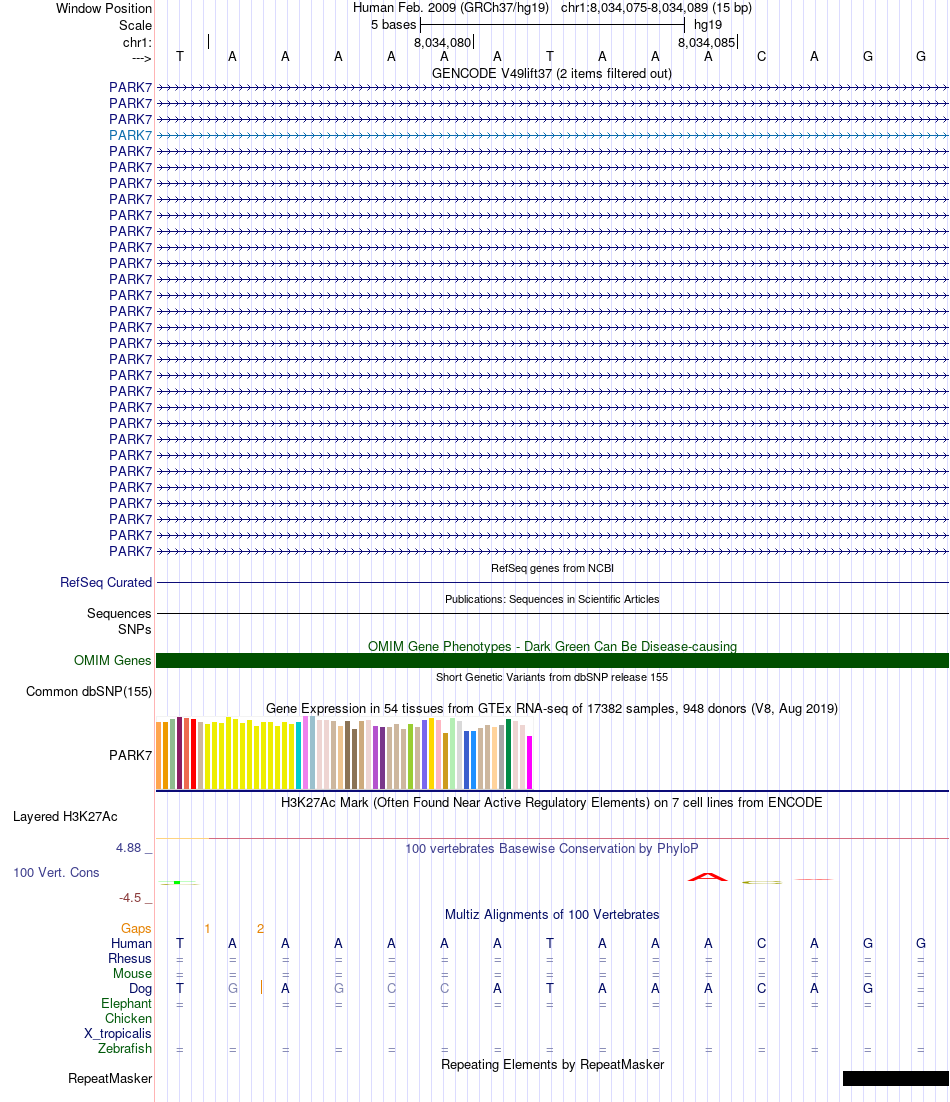This screenshot has width=950, height=1102.
Task: Select the Chicken alignment row label
Action: coord(128,1018)
